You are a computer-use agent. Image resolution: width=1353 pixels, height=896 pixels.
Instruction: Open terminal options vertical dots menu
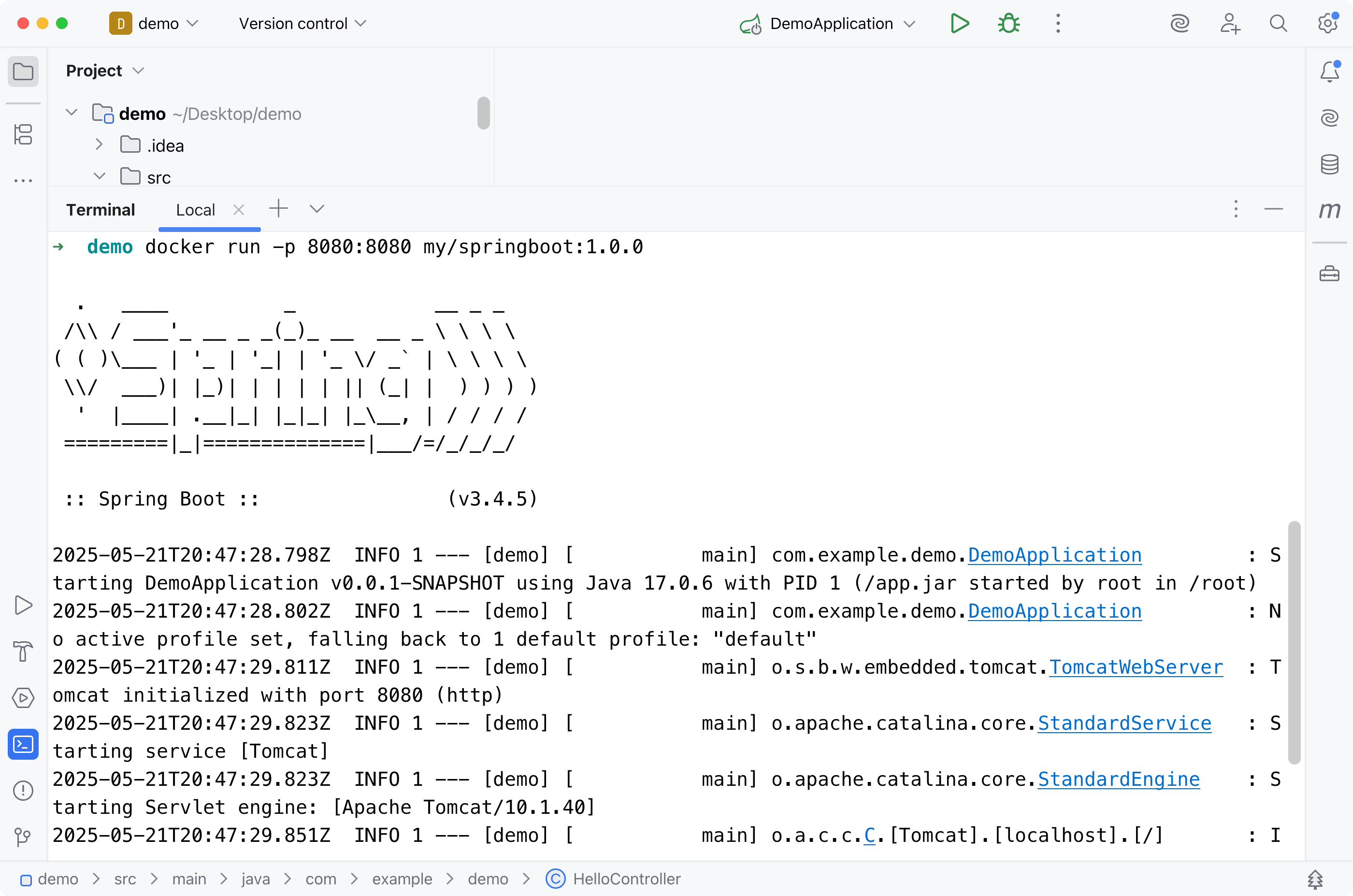pos(1236,209)
